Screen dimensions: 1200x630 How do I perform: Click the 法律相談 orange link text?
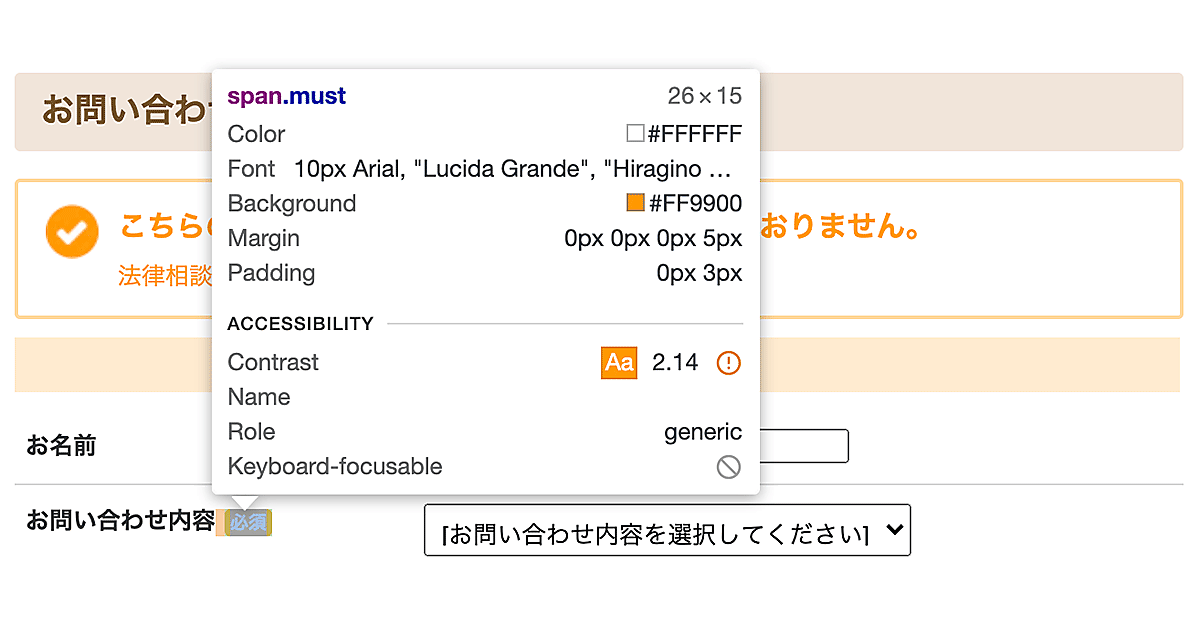[x=165, y=276]
